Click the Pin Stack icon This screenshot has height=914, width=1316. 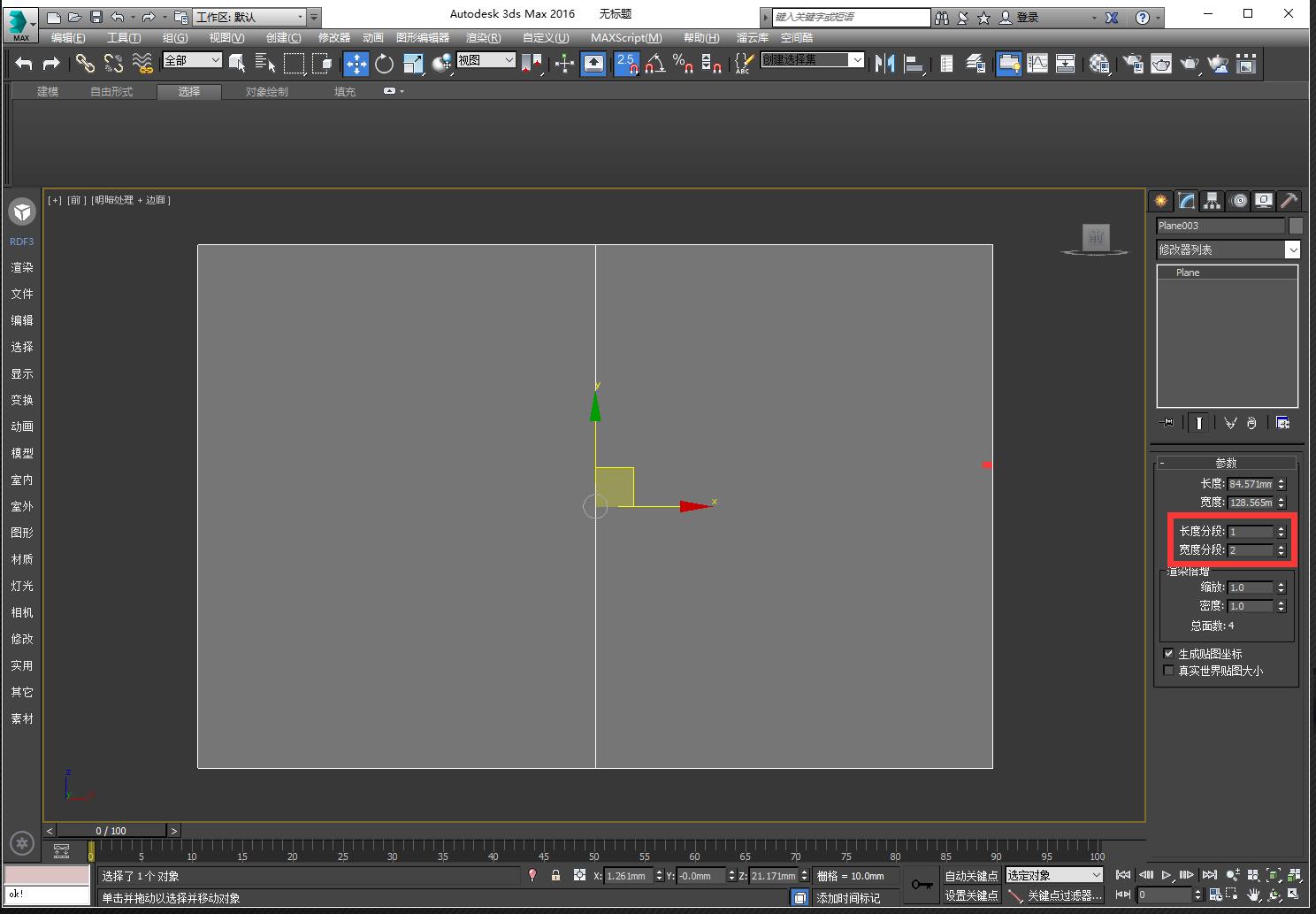click(1167, 423)
